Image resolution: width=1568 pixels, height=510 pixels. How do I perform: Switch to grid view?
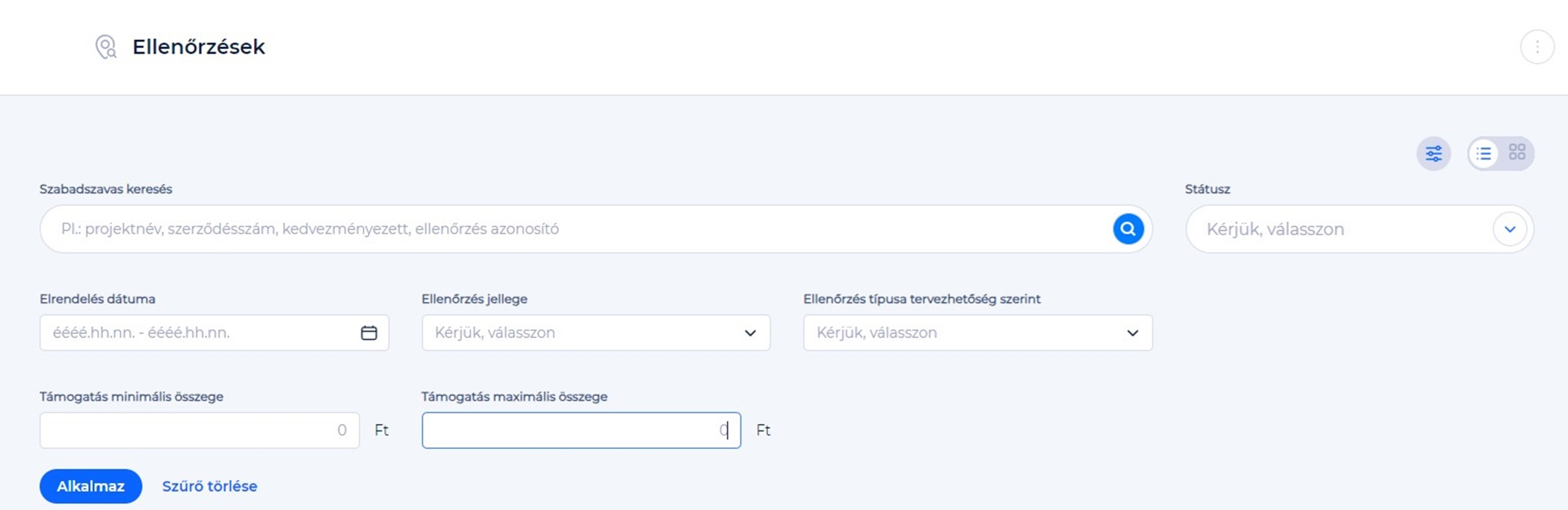[x=1517, y=152]
